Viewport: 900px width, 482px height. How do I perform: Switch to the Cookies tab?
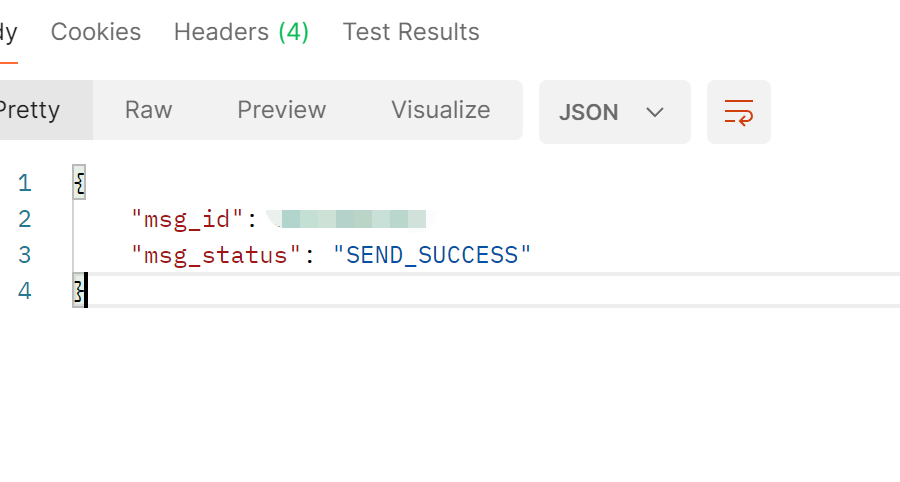[96, 32]
